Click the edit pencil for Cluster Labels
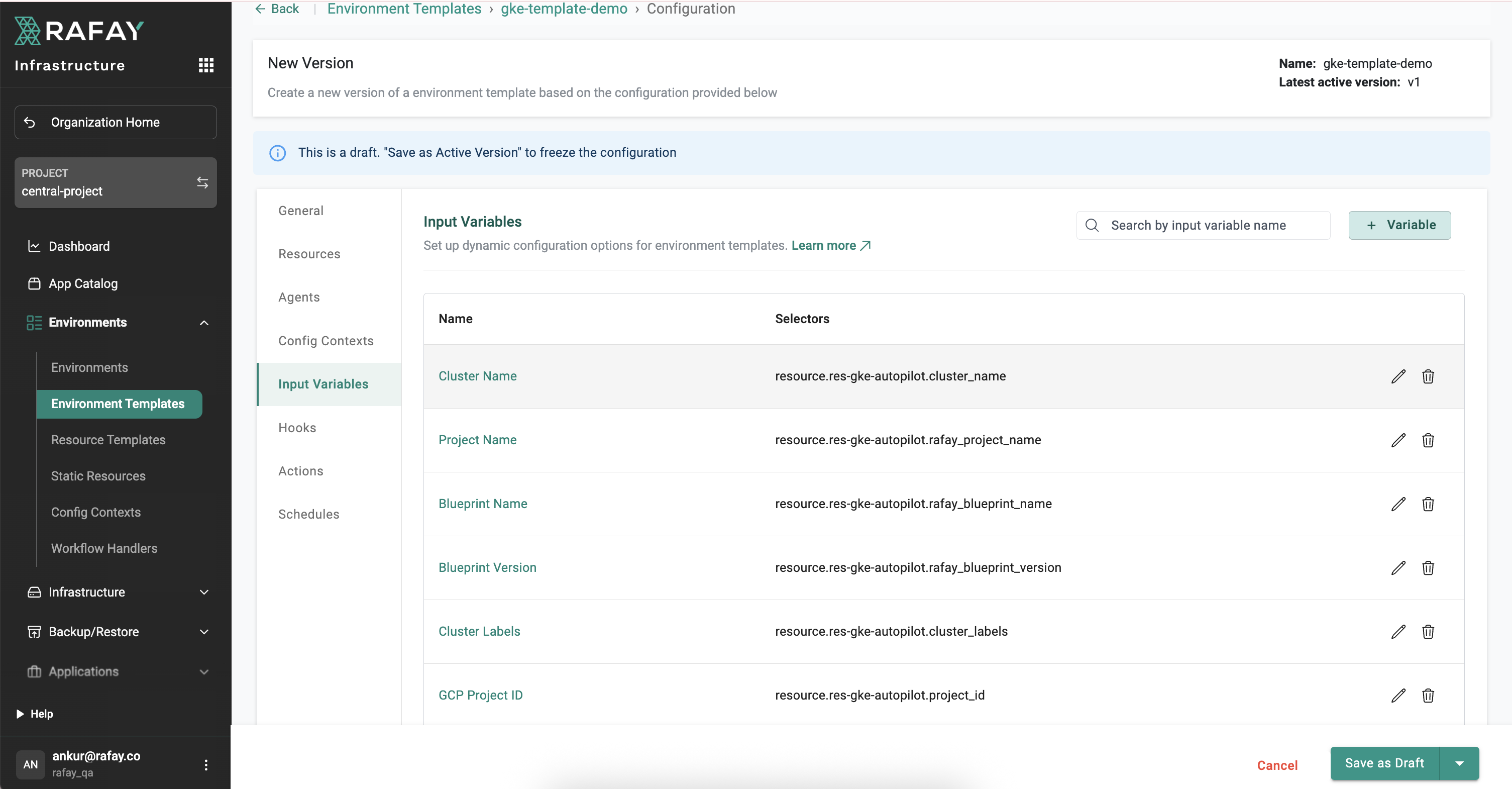The height and width of the screenshot is (789, 1512). [x=1398, y=632]
